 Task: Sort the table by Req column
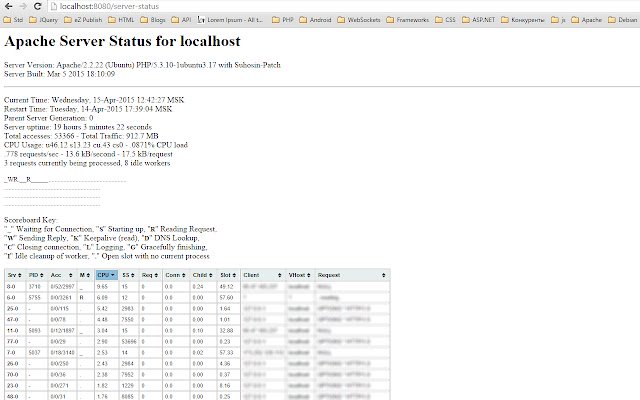[x=150, y=275]
